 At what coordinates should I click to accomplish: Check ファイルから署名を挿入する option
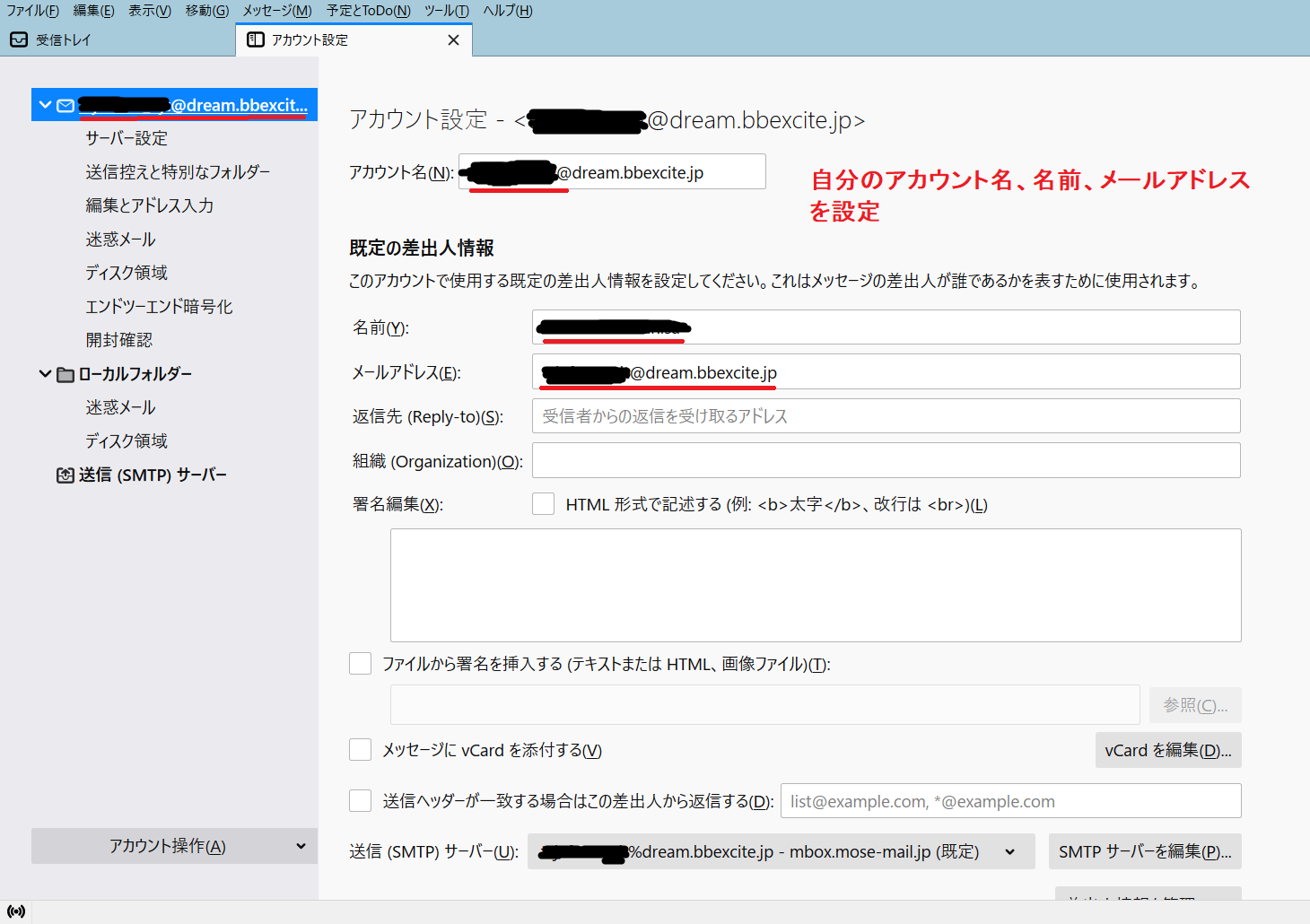[x=360, y=664]
